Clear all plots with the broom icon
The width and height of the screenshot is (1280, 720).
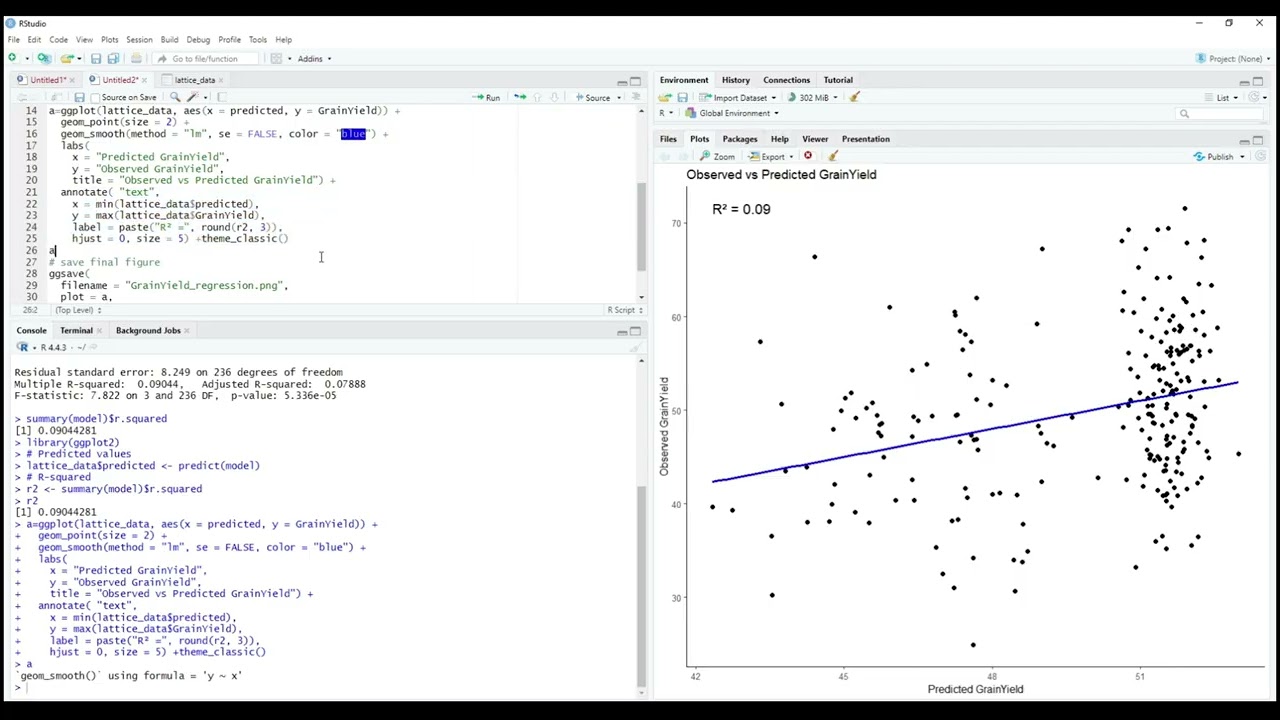(x=833, y=156)
